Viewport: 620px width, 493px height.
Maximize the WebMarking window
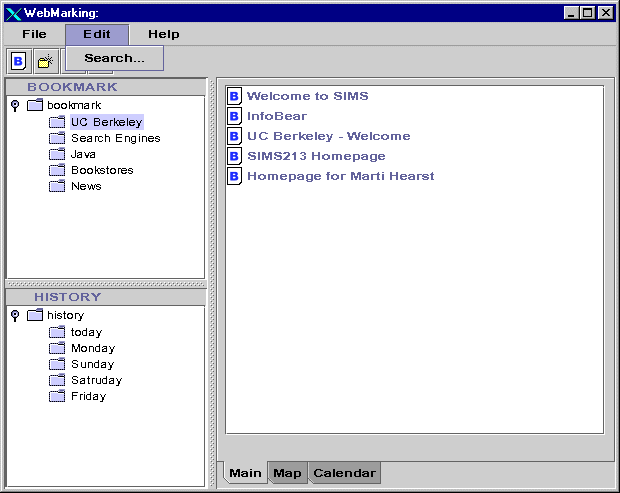tap(588, 13)
